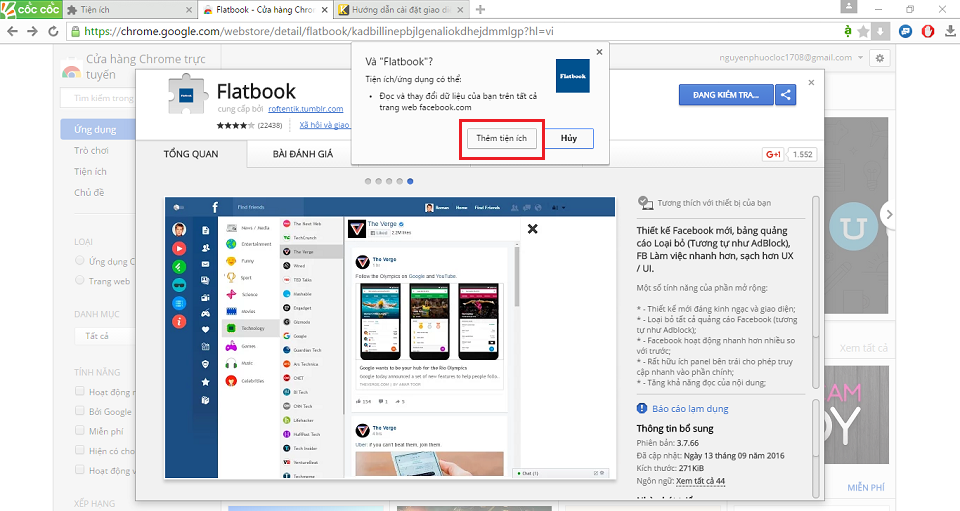960x511 pixels.
Task: Click the Xem tất cả link on the right
Action: click(x=863, y=348)
